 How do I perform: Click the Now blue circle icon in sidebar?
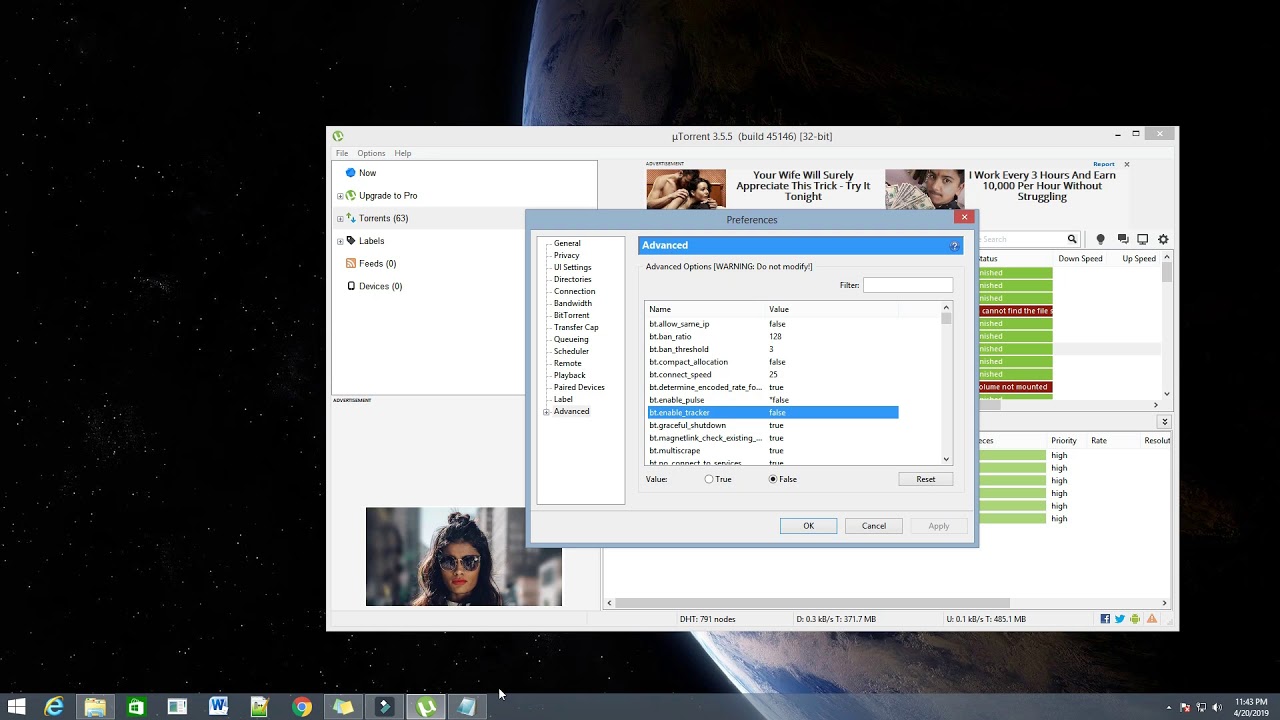click(351, 173)
